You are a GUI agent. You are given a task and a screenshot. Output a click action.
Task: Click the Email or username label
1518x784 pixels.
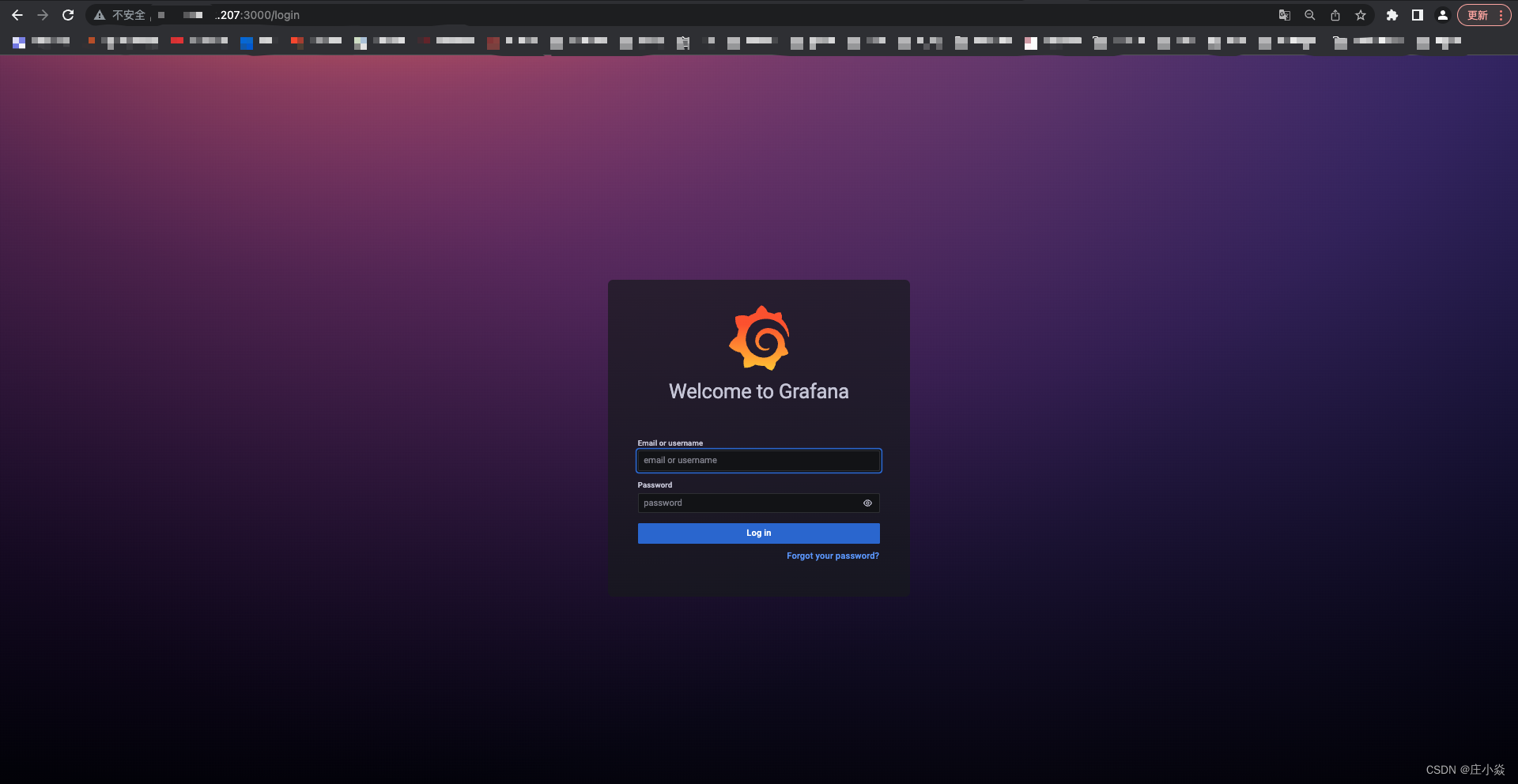point(670,443)
